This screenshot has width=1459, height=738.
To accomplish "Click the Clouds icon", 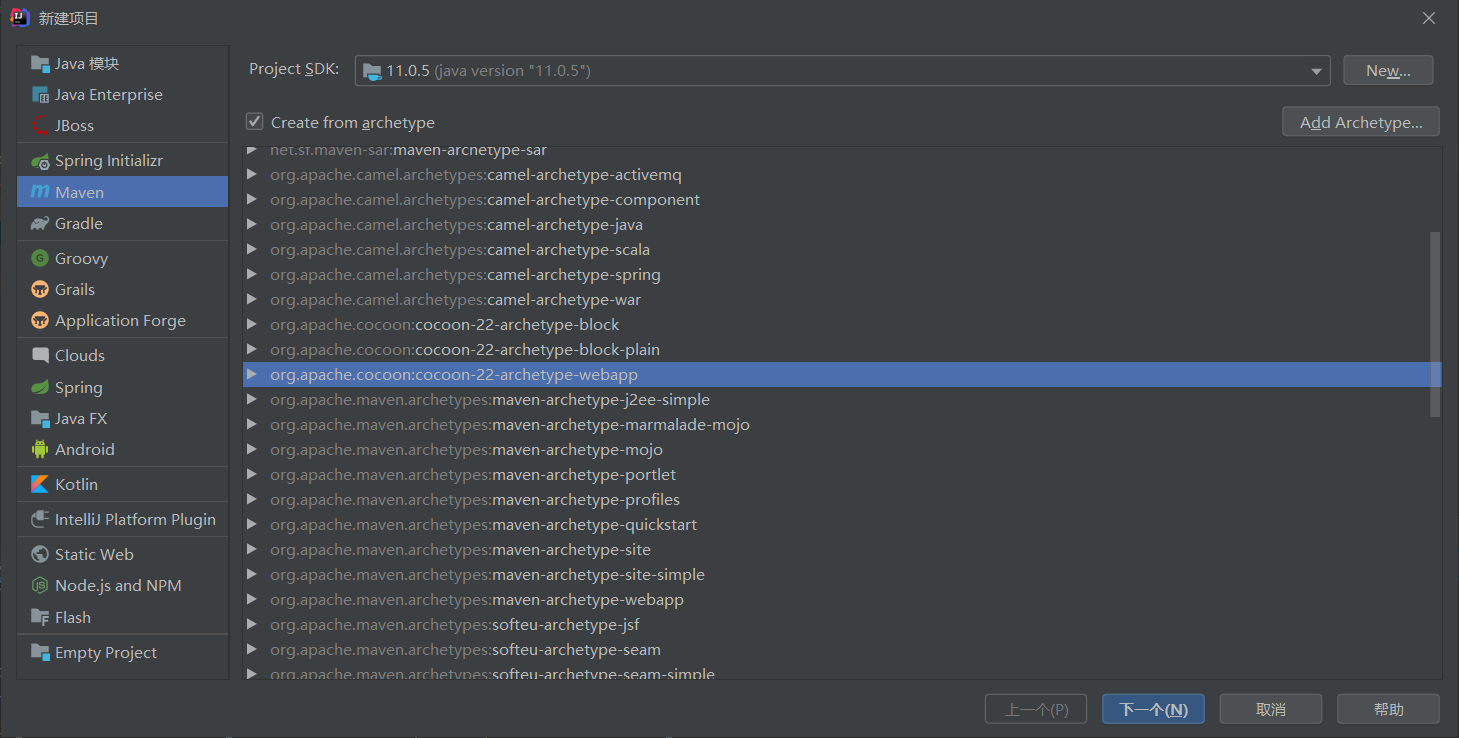I will 40,355.
